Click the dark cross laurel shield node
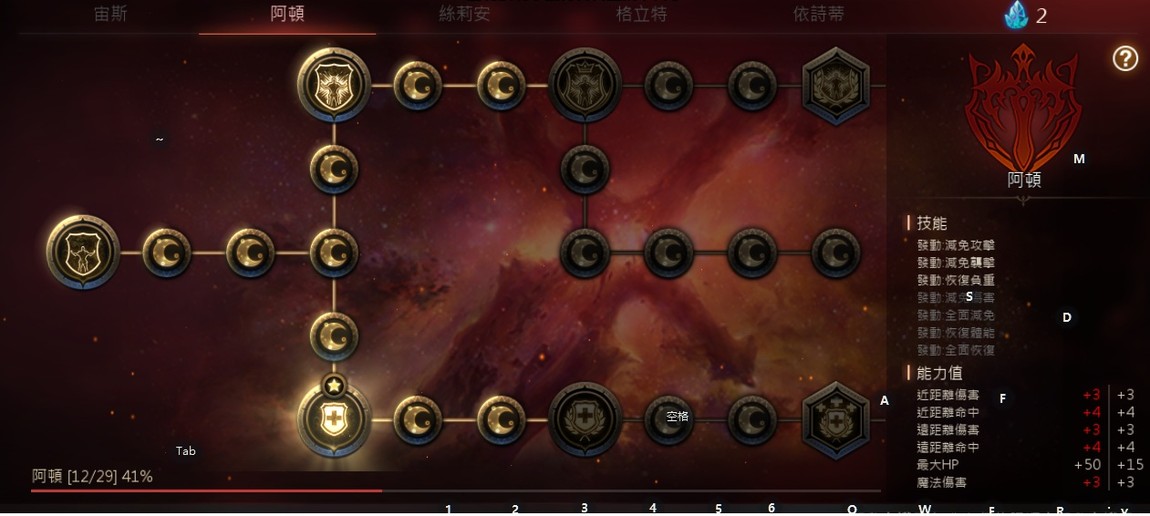 point(585,419)
